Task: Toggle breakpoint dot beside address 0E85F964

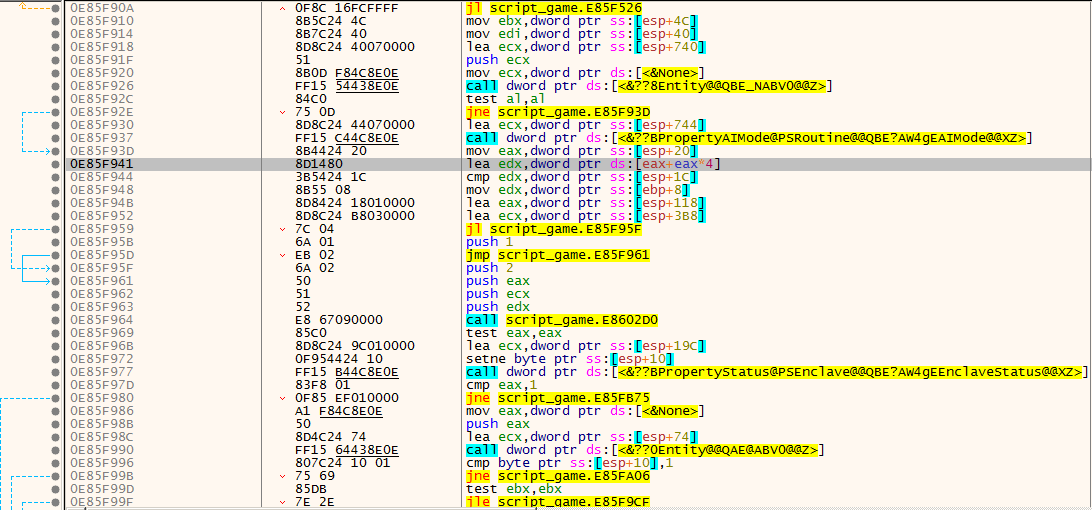Action: tap(55, 320)
